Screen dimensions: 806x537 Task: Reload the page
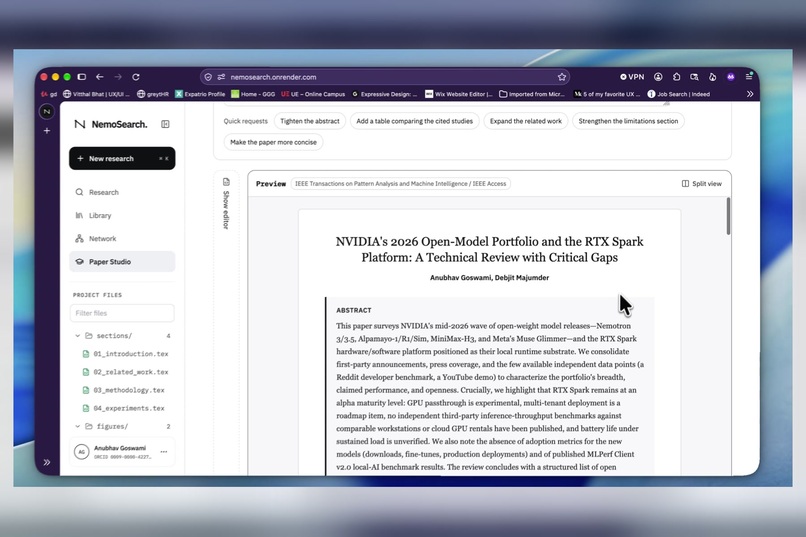point(136,77)
